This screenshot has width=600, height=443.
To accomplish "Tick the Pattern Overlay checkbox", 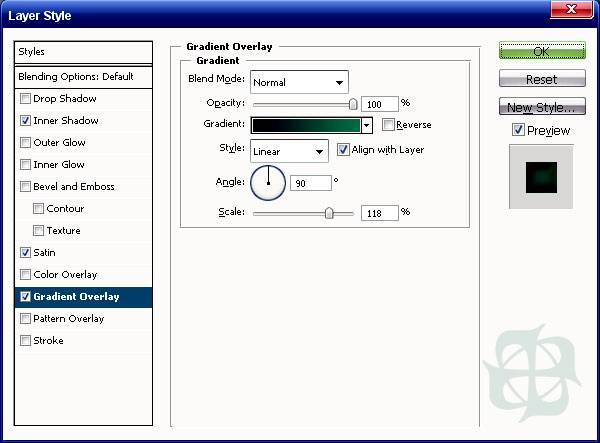I will click(25, 319).
